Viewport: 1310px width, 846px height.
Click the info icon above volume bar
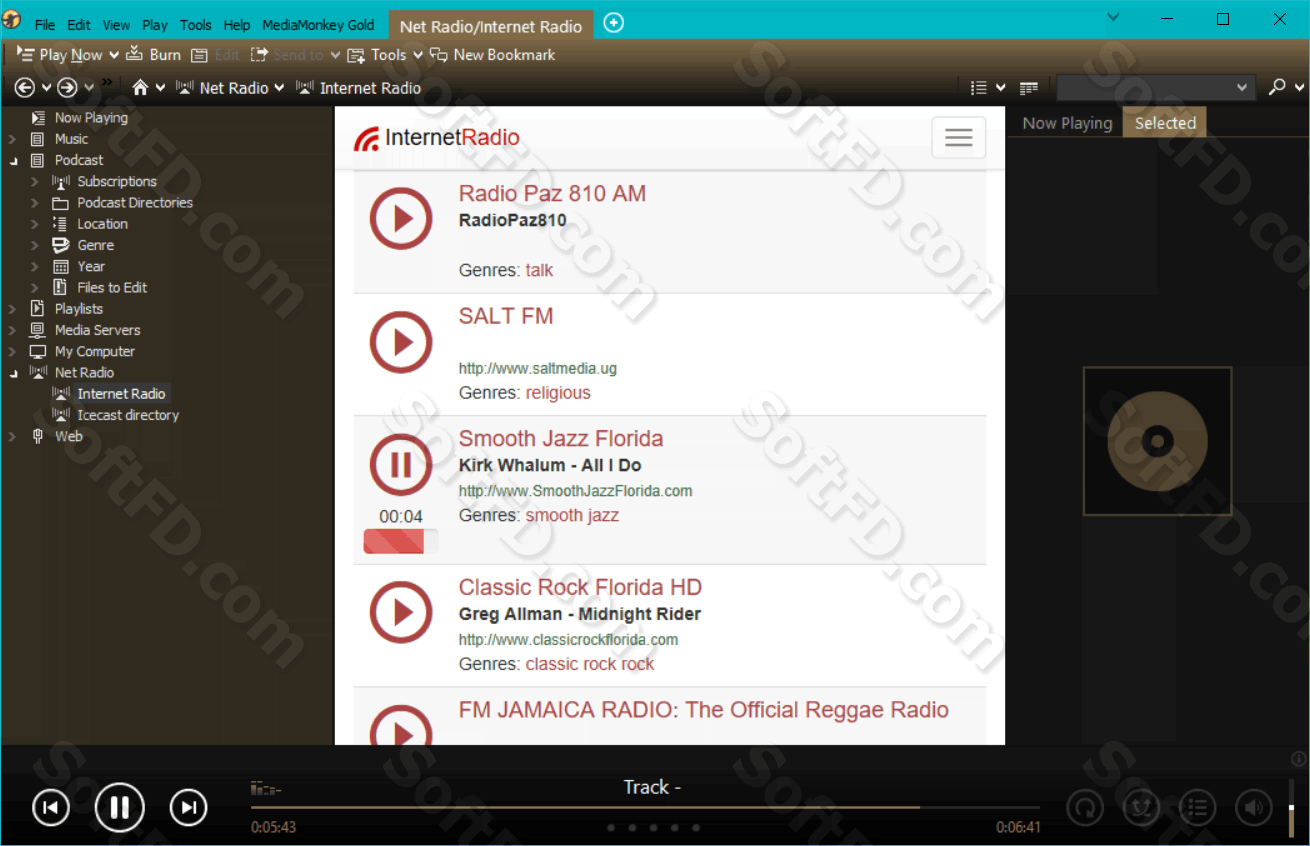pos(1299,759)
